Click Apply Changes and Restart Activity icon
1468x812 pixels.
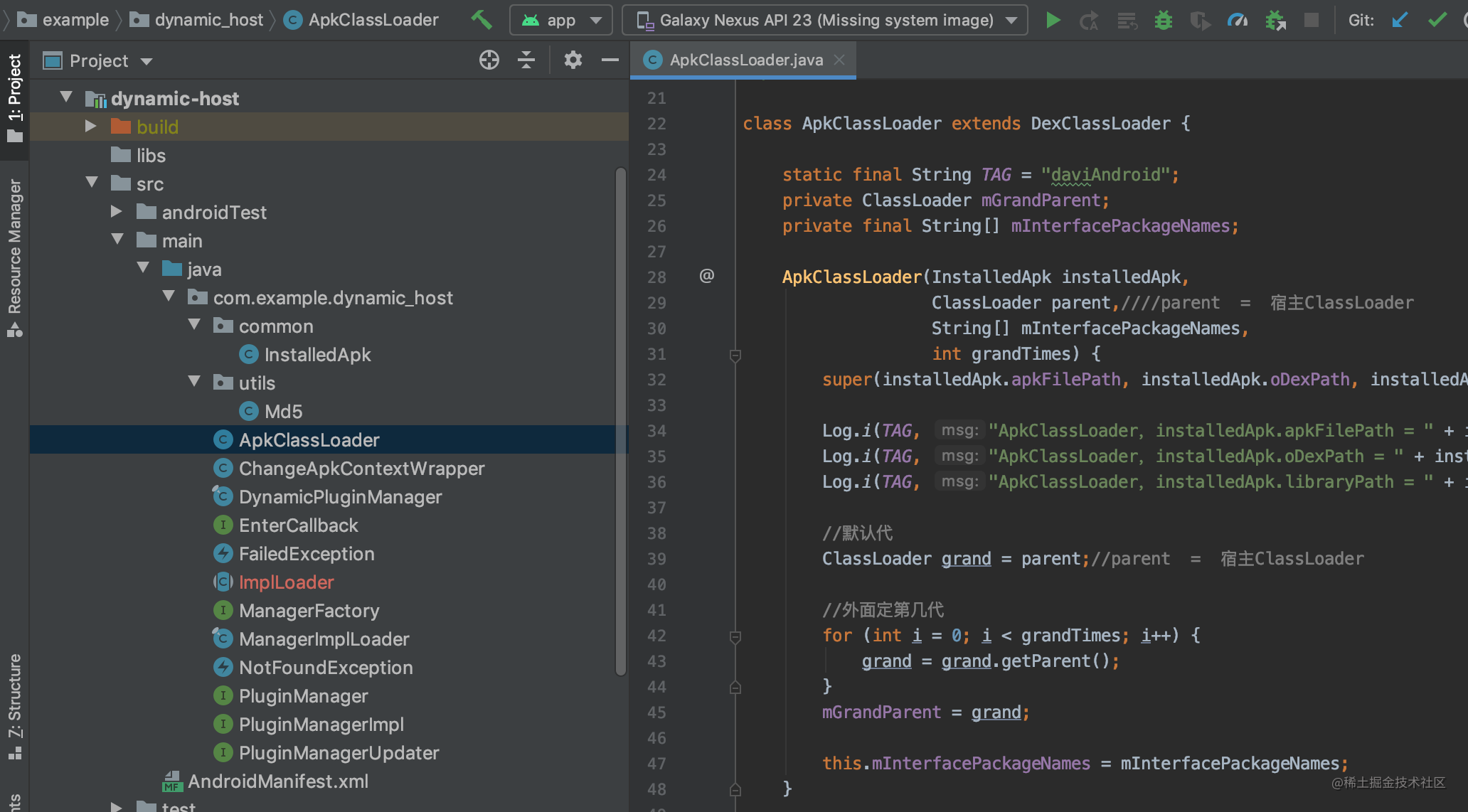[x=1089, y=21]
